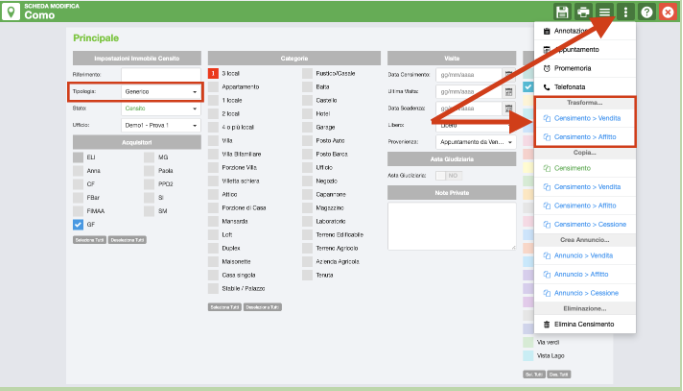Print the record using the printer icon

pos(583,12)
